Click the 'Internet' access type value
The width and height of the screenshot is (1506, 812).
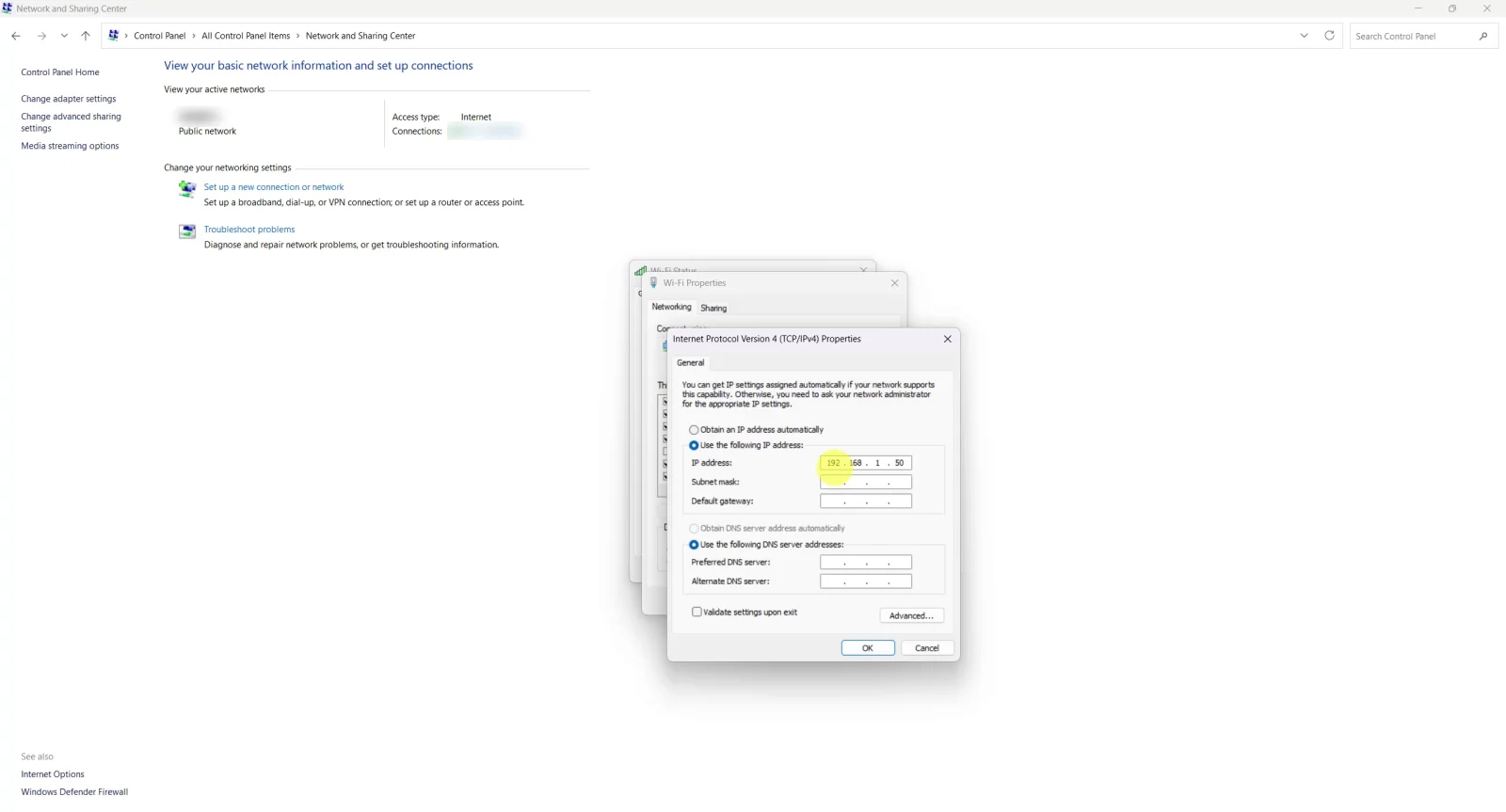point(476,118)
